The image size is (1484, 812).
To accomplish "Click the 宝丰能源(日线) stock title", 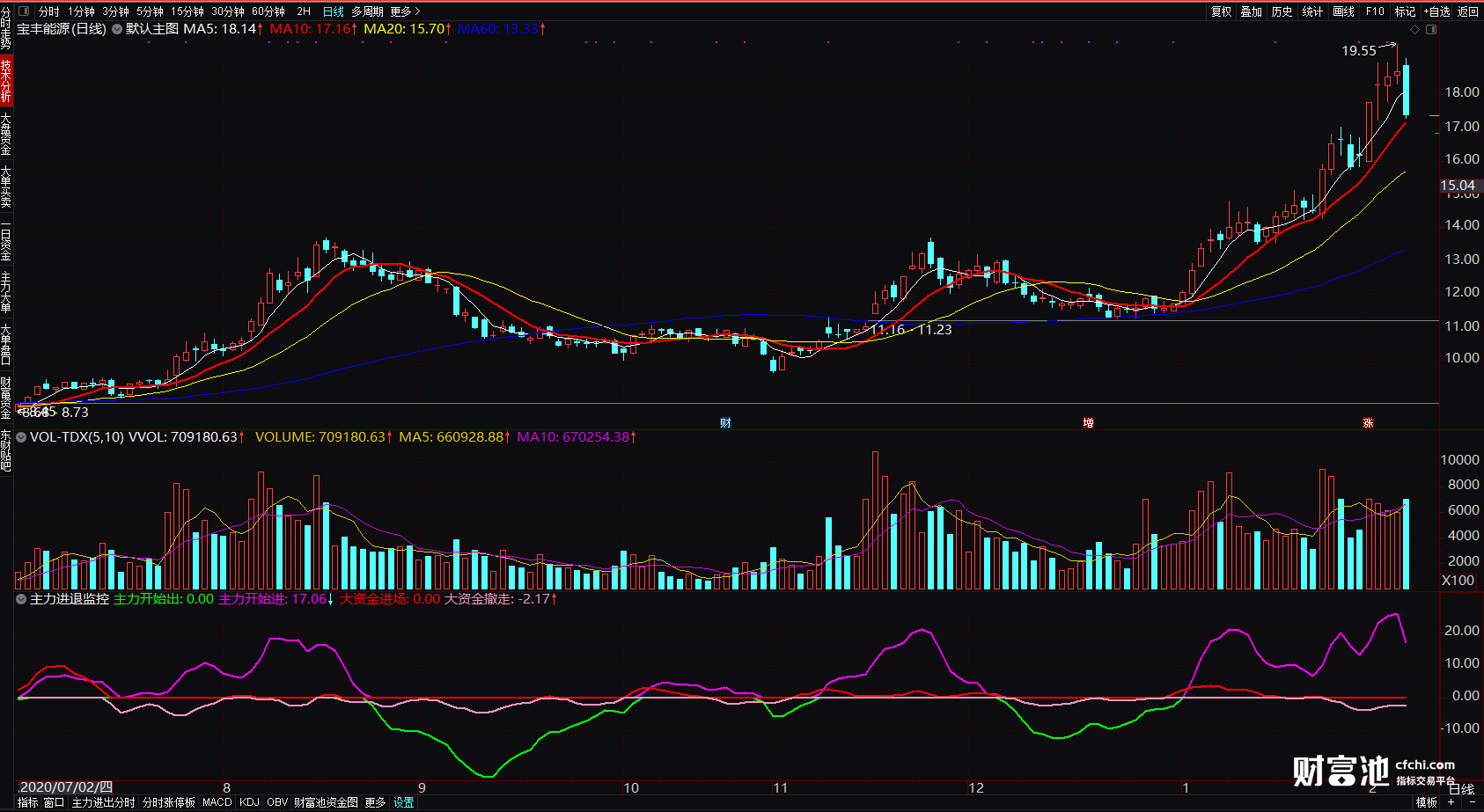I will (x=62, y=29).
